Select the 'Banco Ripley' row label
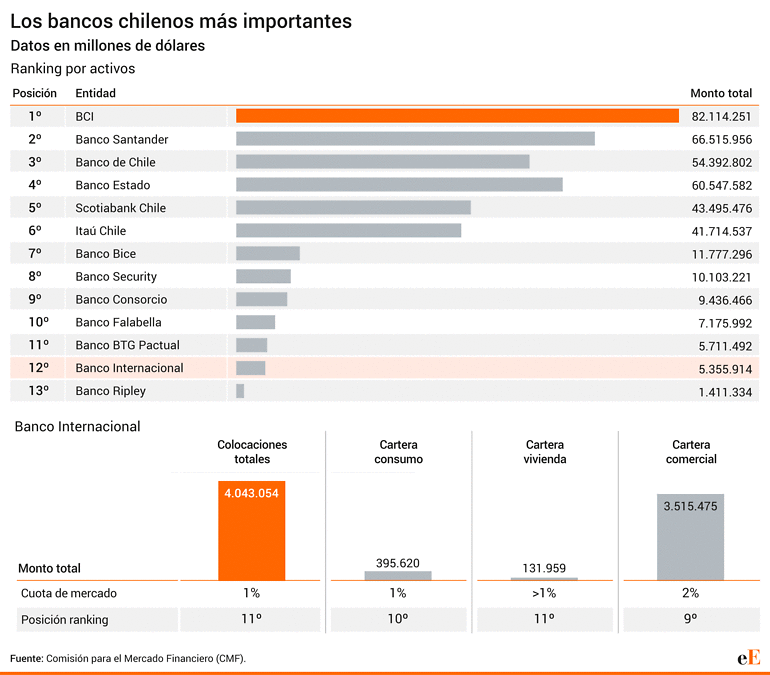The width and height of the screenshot is (770, 675). tap(110, 391)
